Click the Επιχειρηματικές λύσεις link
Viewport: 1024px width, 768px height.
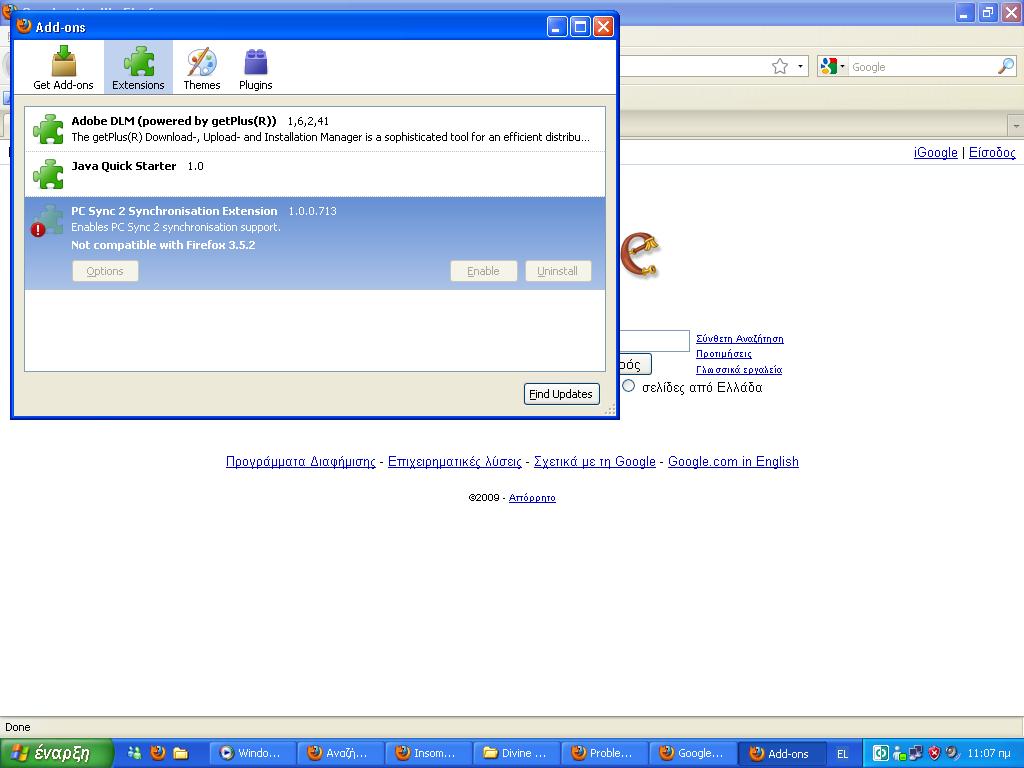[455, 462]
